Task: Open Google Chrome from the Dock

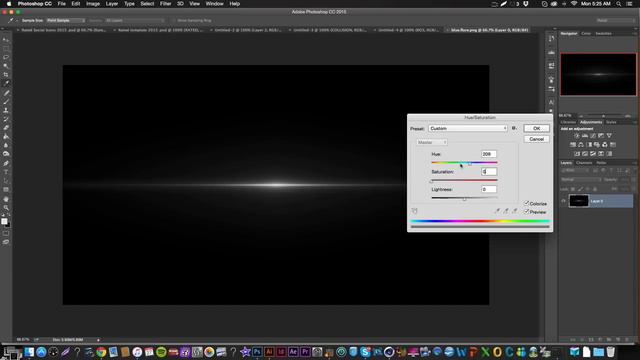Action: [101, 352]
